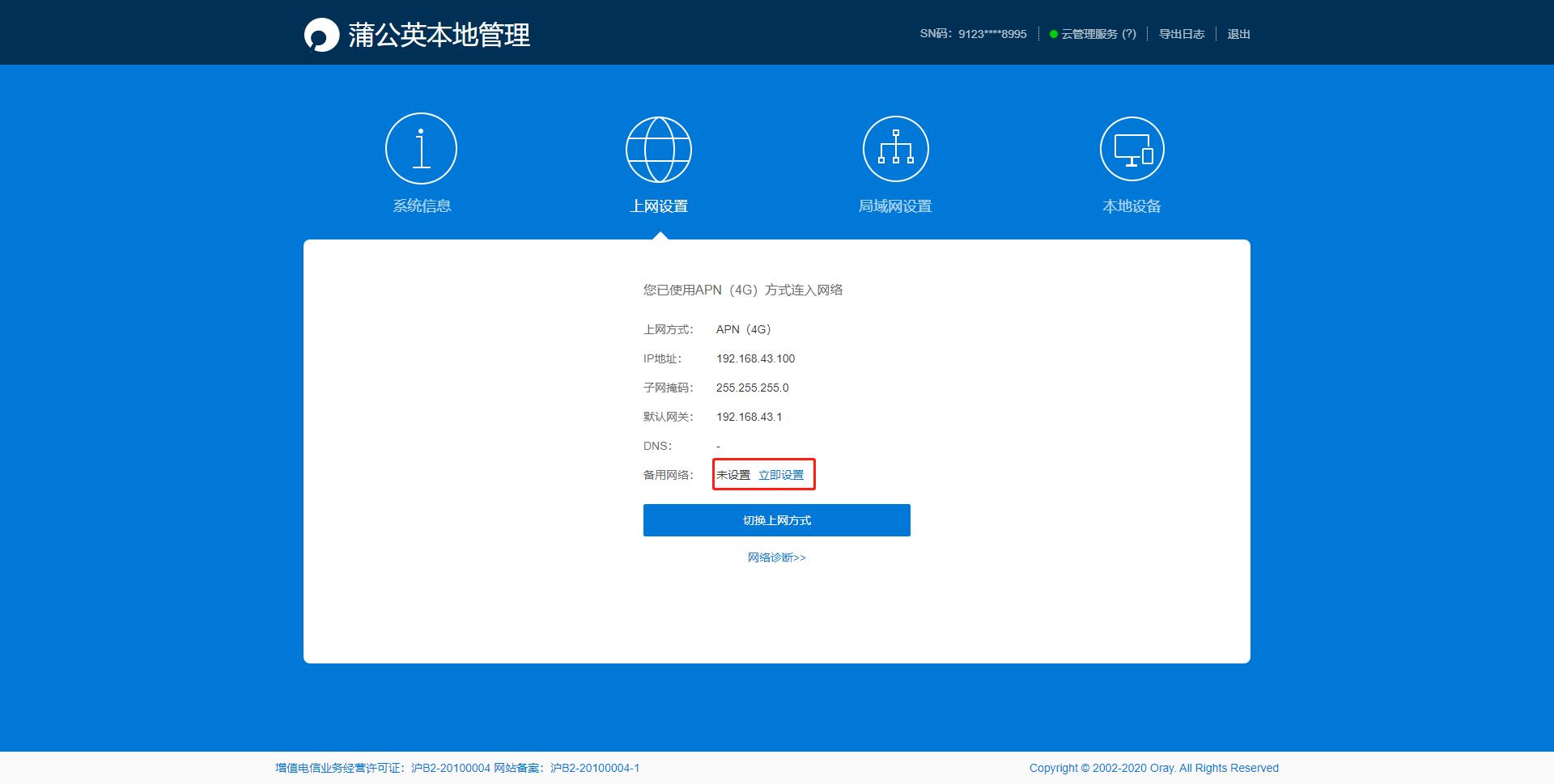Open the 云管理服务 help question mark

1130,34
